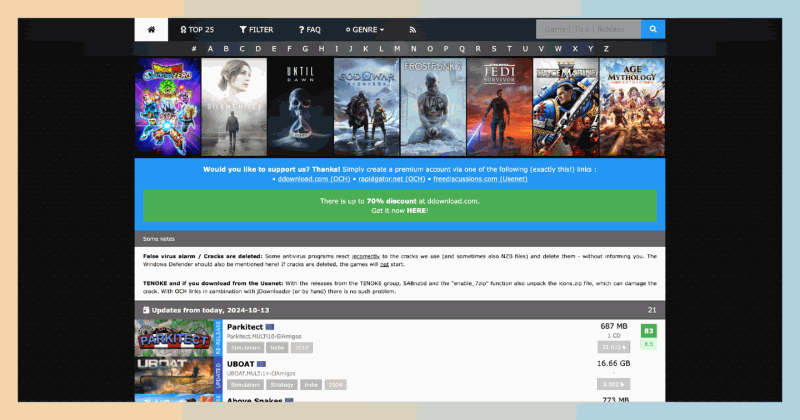This screenshot has height=420, width=800.
Task: Follow the rapidgator.net (OCH) link
Action: [x=391, y=179]
